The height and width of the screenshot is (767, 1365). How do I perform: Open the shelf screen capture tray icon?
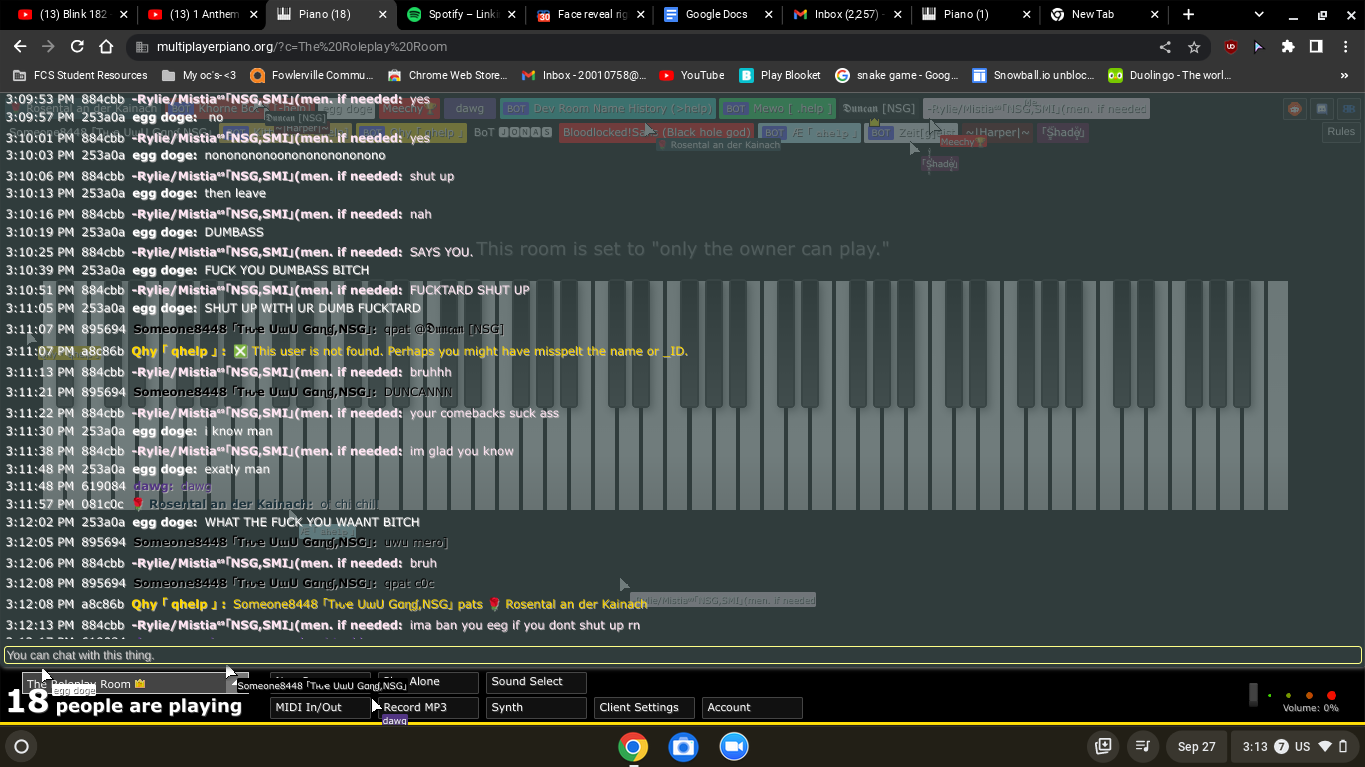[1103, 746]
